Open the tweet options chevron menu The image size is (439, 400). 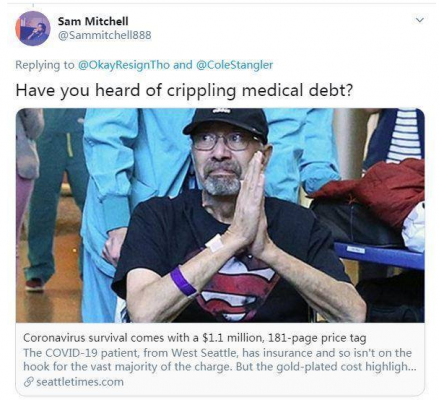(x=420, y=20)
